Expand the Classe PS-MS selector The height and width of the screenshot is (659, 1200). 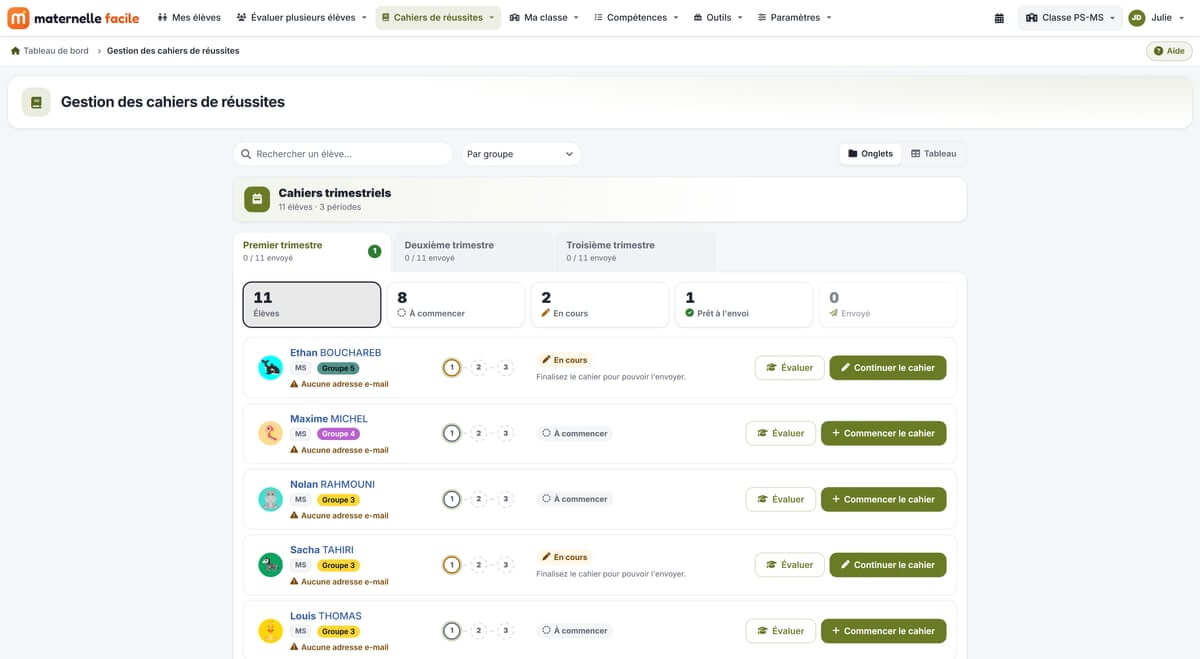coord(1070,18)
